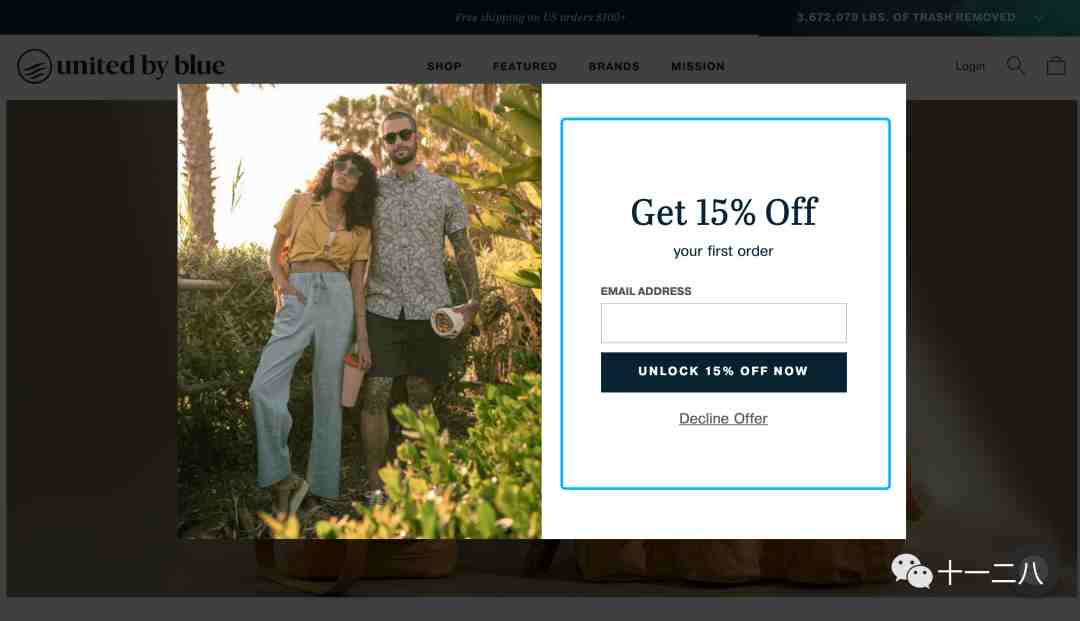Focus the Email Address input field

coord(723,323)
